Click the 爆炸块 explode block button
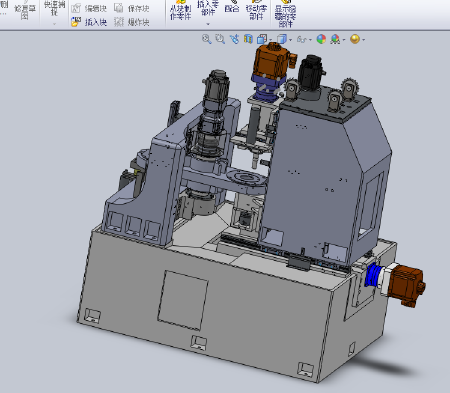Screen dimensions: 450x393 [x=132, y=22]
